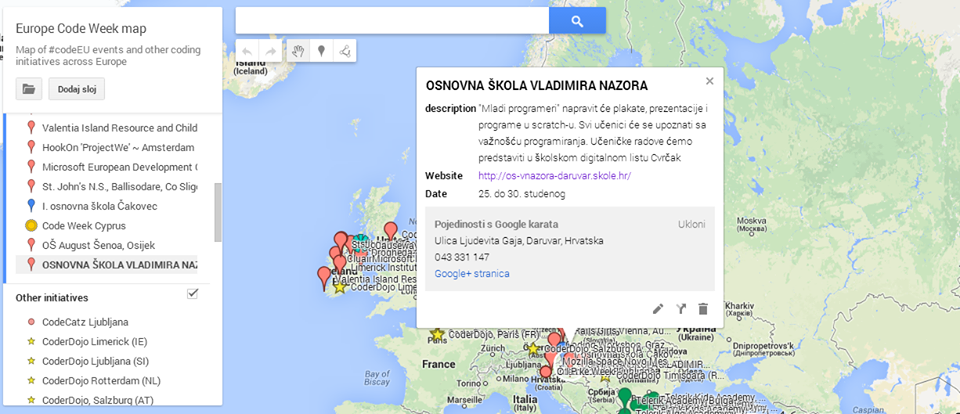Click the Europe Code Week map title

pos(81,29)
